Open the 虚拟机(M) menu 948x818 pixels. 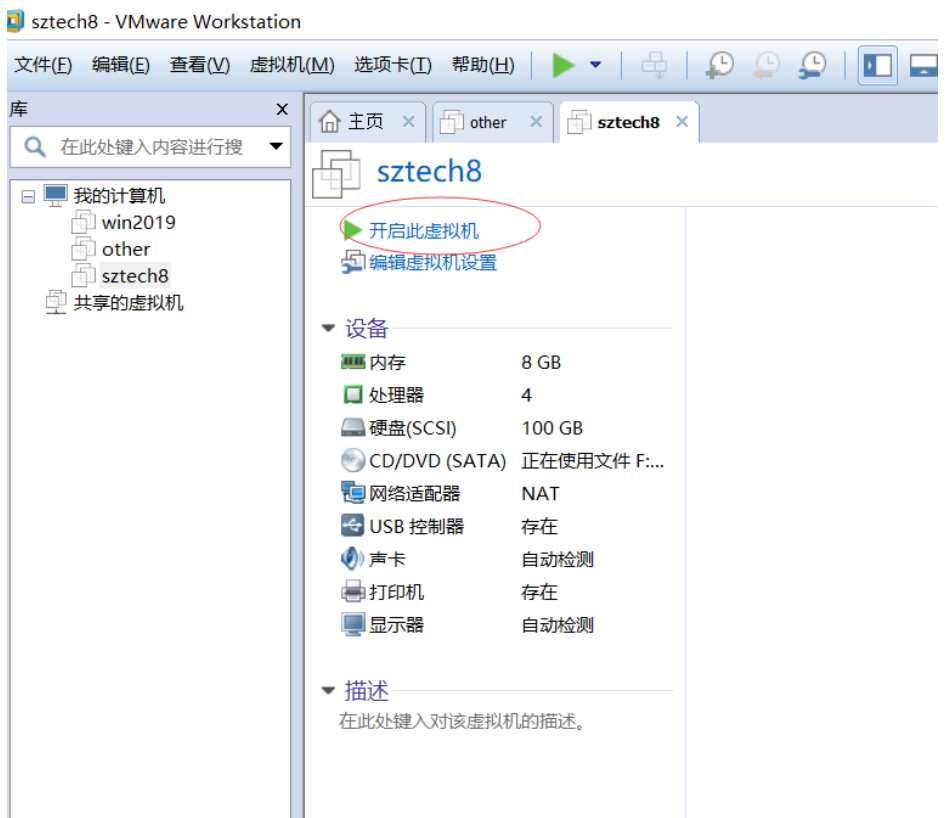click(x=292, y=65)
